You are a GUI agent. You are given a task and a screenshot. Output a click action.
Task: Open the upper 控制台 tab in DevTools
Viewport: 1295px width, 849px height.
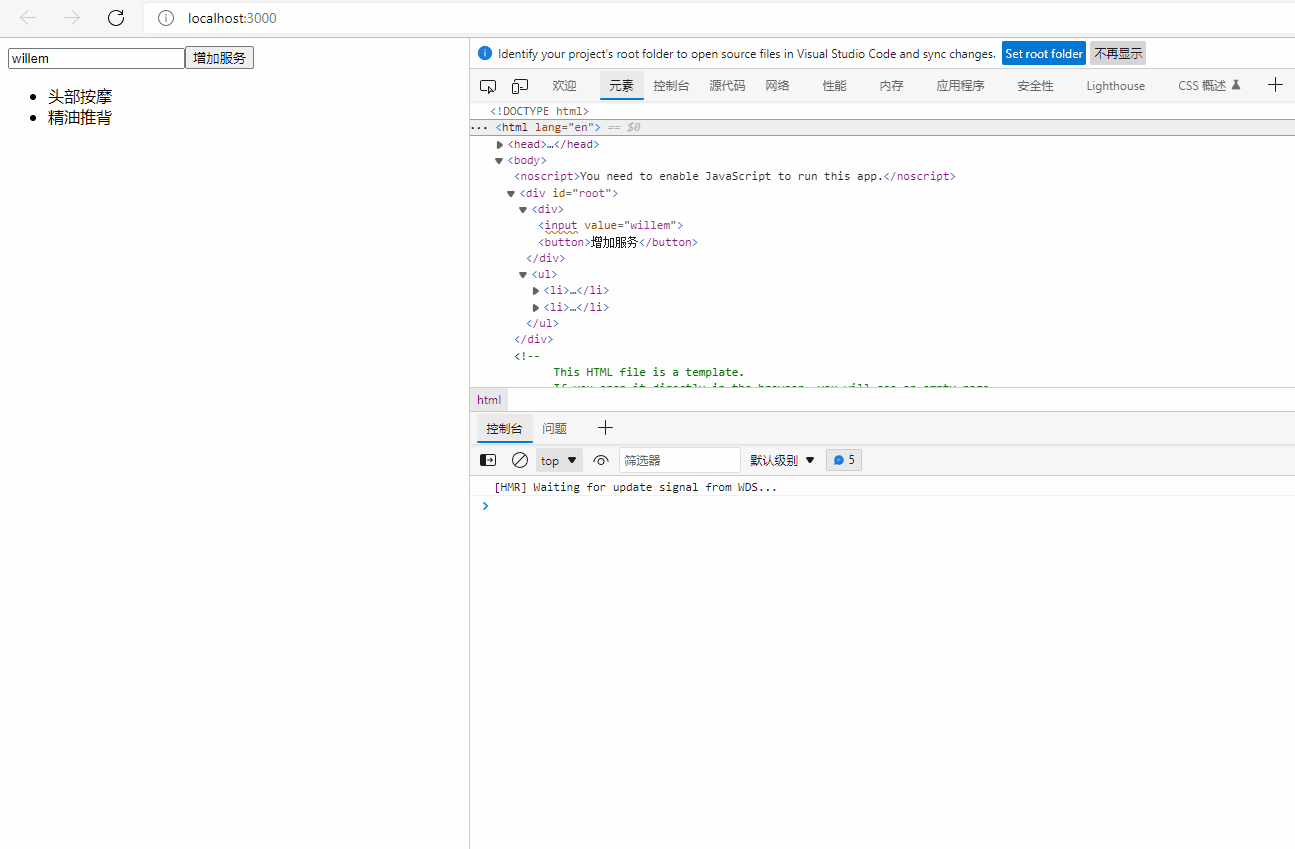tap(672, 86)
